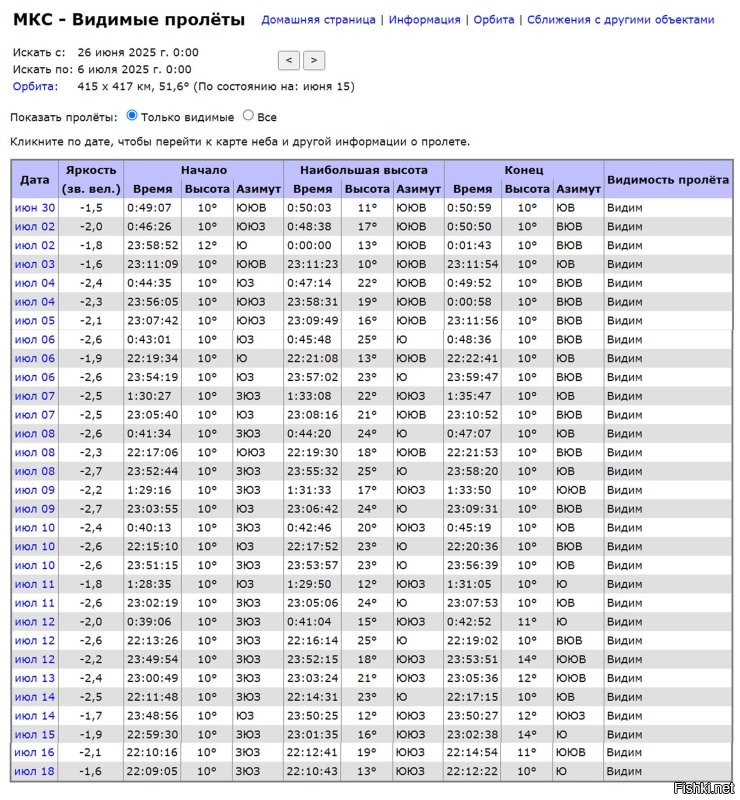This screenshot has height=800, width=740.
Task: Open июл 02 pass starting at 23:58:52
Action: click(x=35, y=245)
